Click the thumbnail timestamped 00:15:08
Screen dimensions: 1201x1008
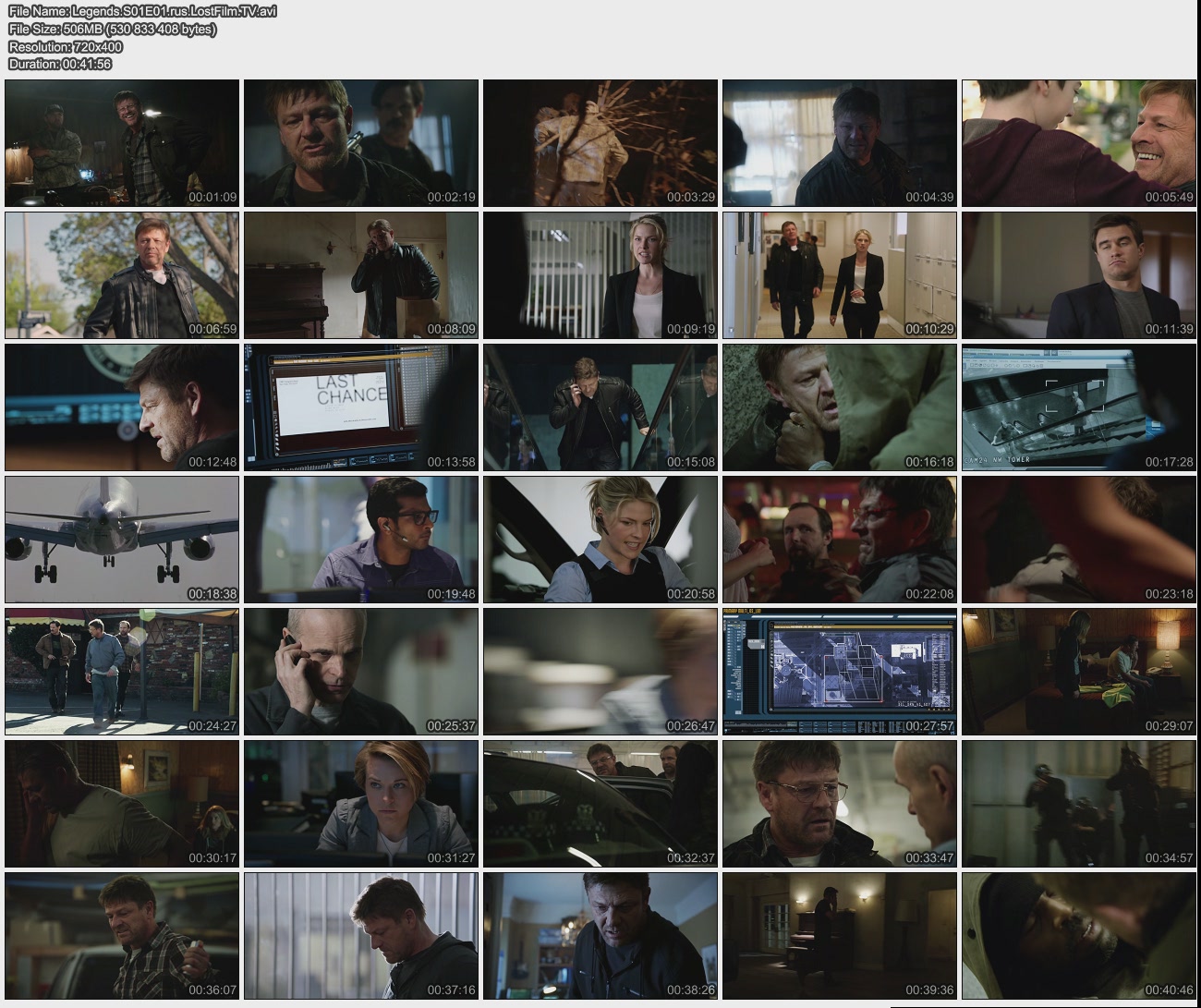point(600,407)
